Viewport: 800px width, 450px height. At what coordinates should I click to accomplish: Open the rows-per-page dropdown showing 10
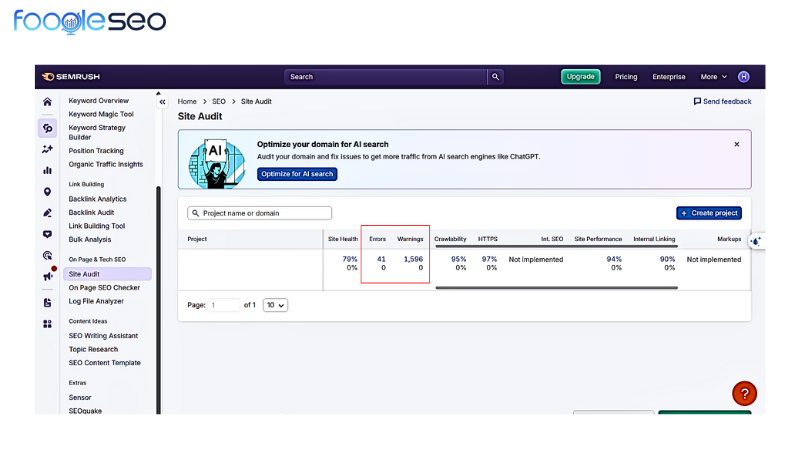(275, 305)
